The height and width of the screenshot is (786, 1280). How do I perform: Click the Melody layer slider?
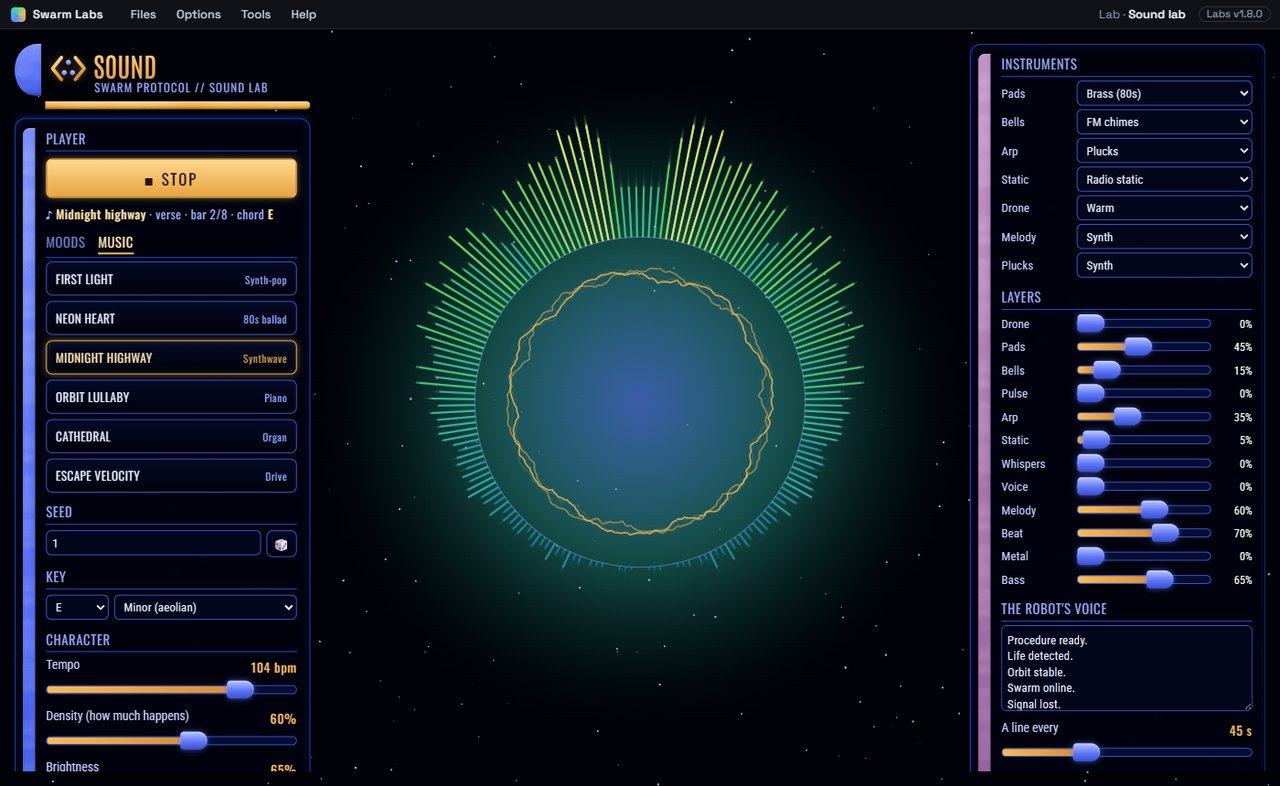1144,510
